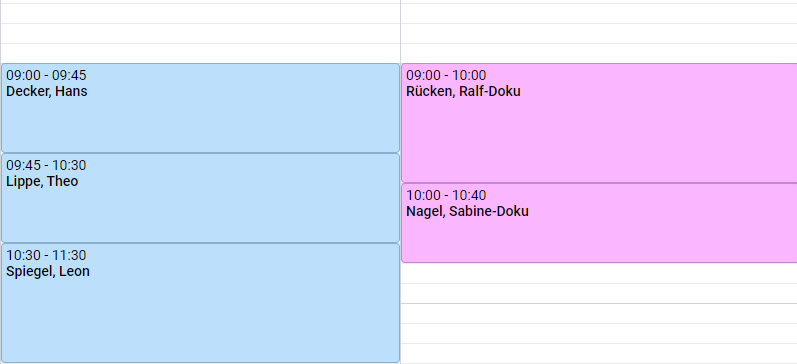The image size is (797, 364).
Task: Click the 09:45 - 10:30 time label
Action: tap(46, 165)
